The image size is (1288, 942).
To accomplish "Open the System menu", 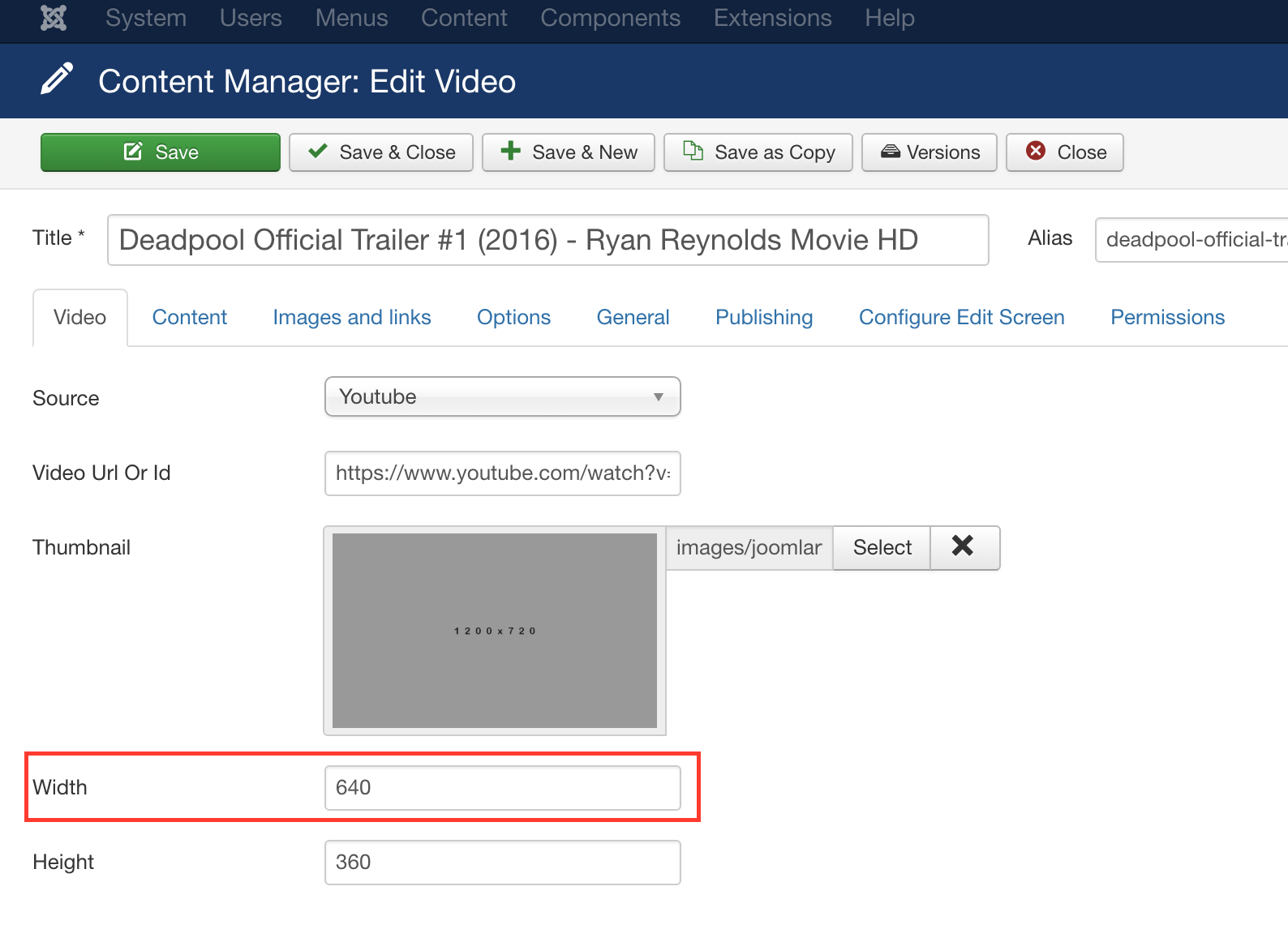I will (146, 18).
